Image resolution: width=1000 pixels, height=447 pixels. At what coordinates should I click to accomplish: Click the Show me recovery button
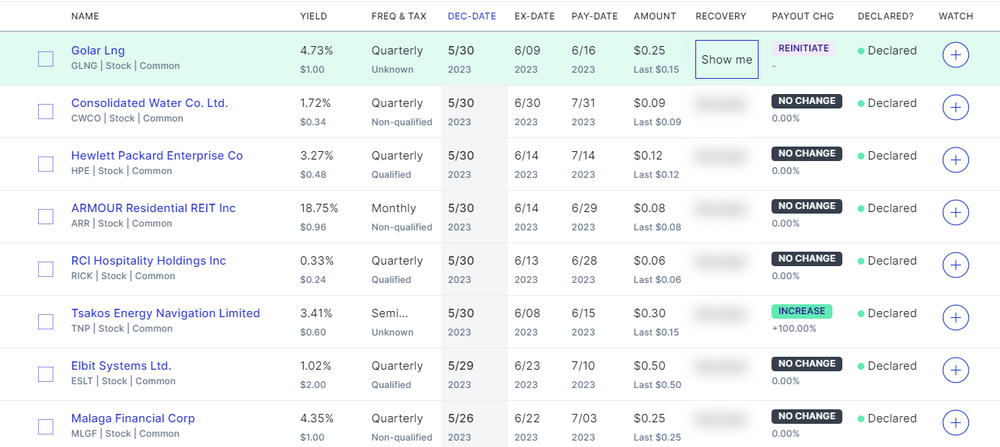point(726,59)
